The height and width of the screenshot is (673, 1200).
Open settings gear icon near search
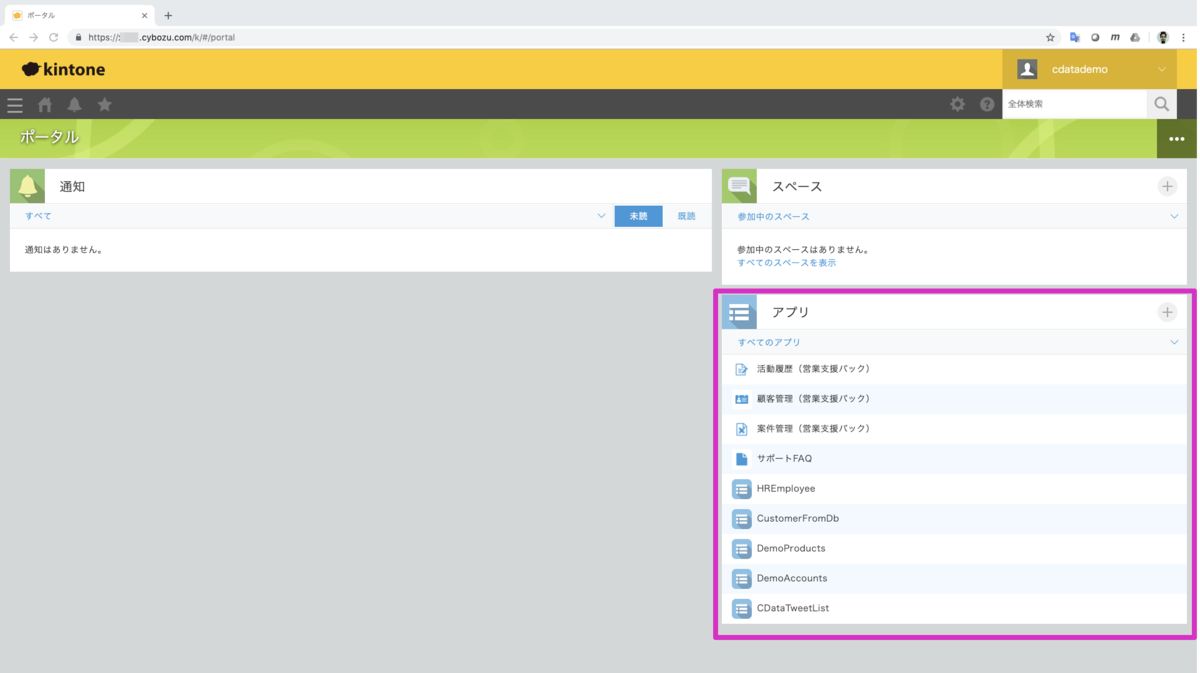point(957,104)
